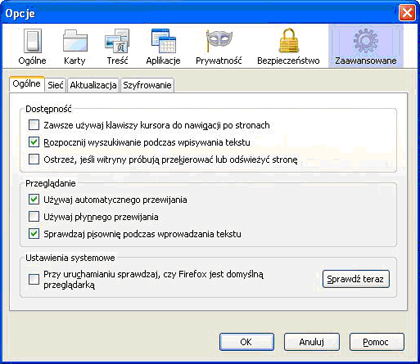
Task: Open the Aplikacje windows icon pane
Action: pos(163,47)
